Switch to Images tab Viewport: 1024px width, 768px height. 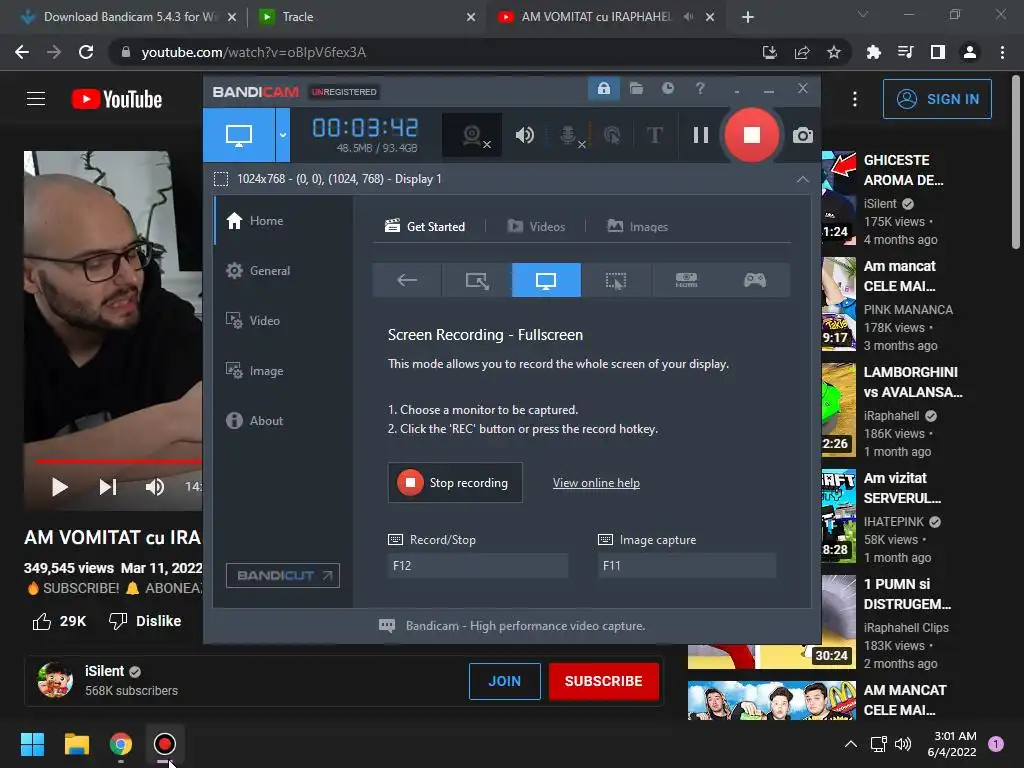click(637, 227)
